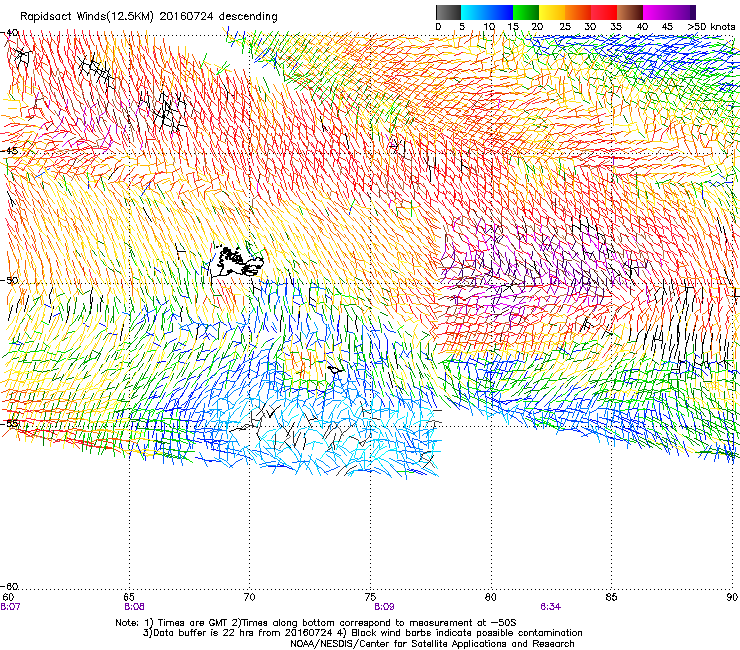This screenshot has width=740, height=650.
Task: Click the legend scale label "35"
Action: [x=616, y=27]
